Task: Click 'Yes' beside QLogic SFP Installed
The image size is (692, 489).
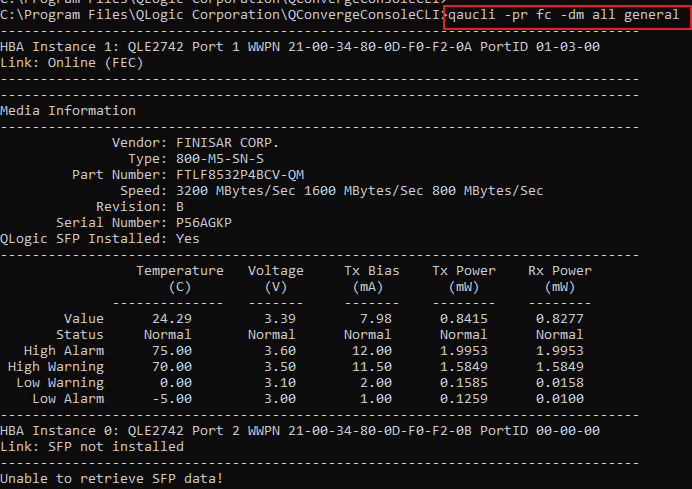Action: coord(188,239)
